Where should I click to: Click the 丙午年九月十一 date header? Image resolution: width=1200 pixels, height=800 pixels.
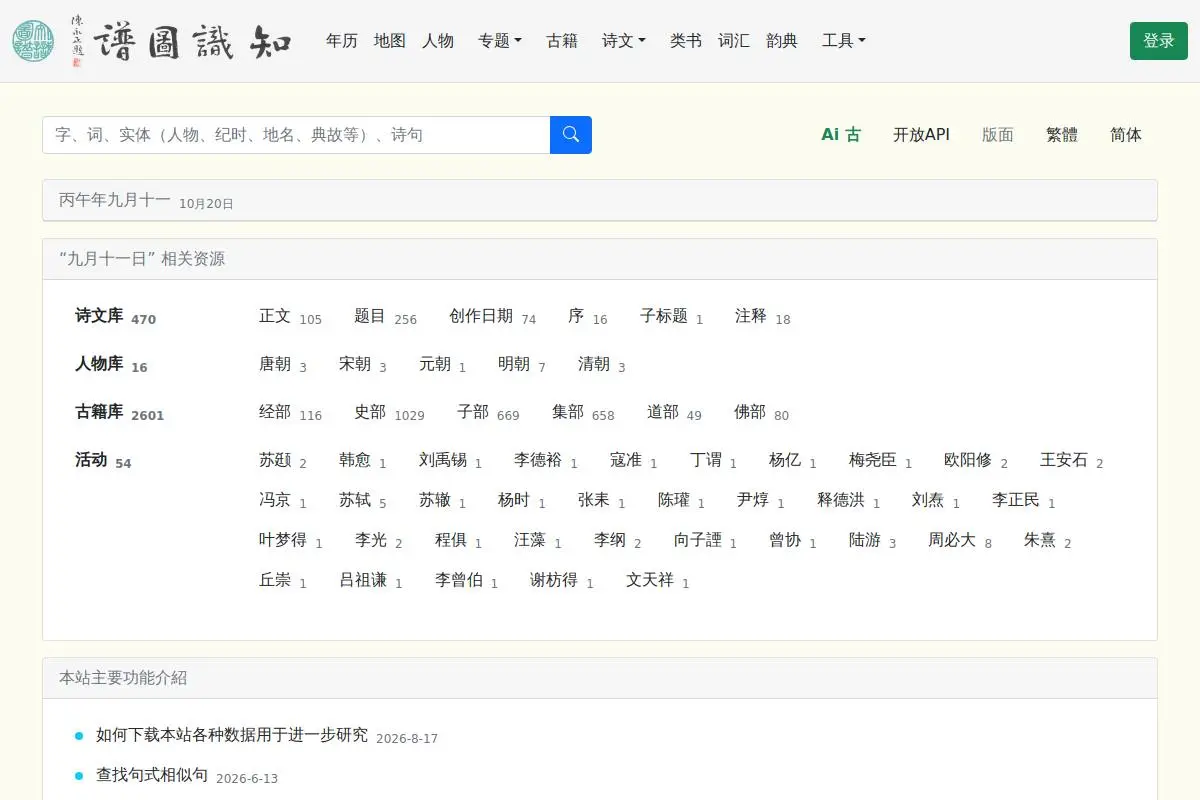(x=115, y=200)
